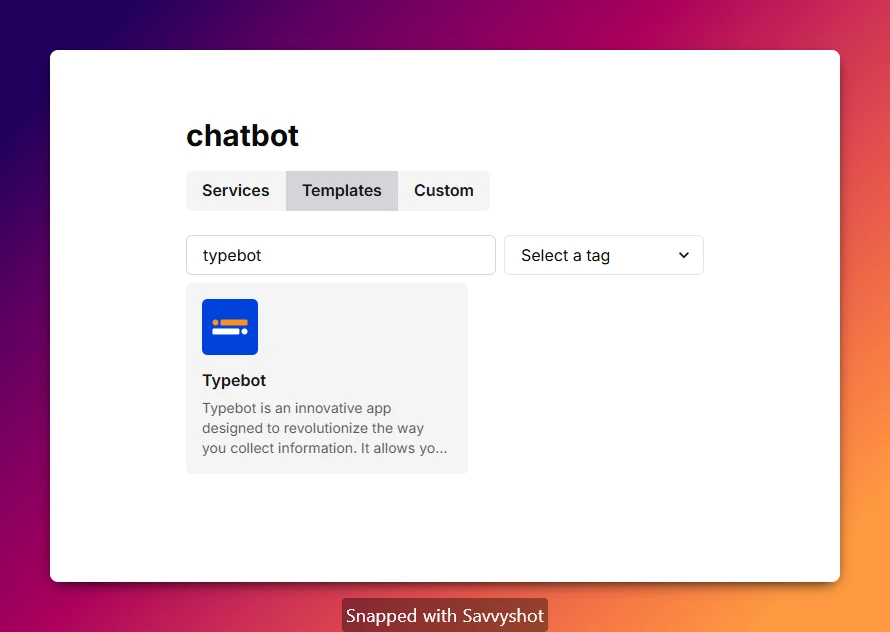The width and height of the screenshot is (890, 632).
Task: Switch to the Services tab
Action: [x=236, y=191]
